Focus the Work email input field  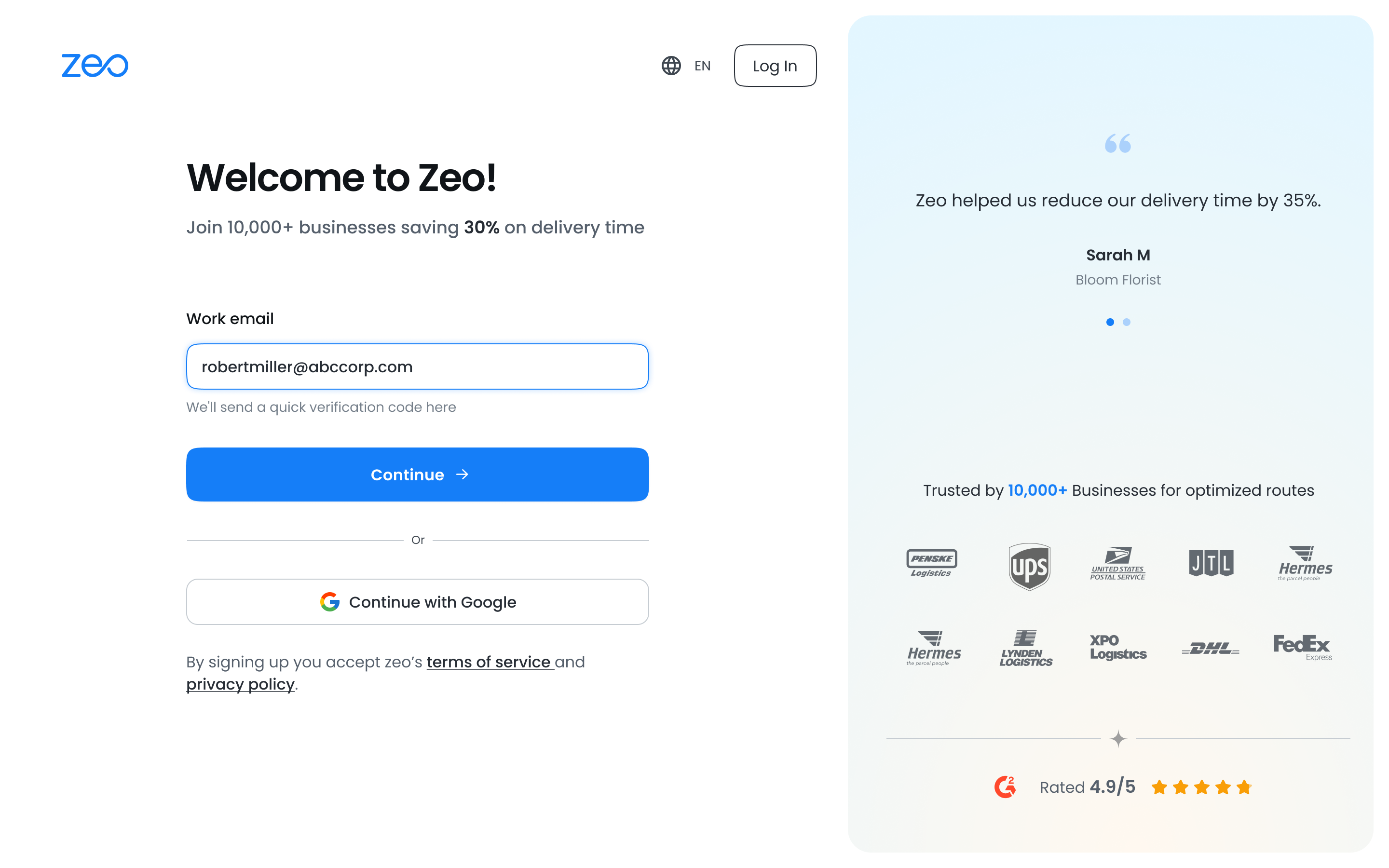coord(417,367)
